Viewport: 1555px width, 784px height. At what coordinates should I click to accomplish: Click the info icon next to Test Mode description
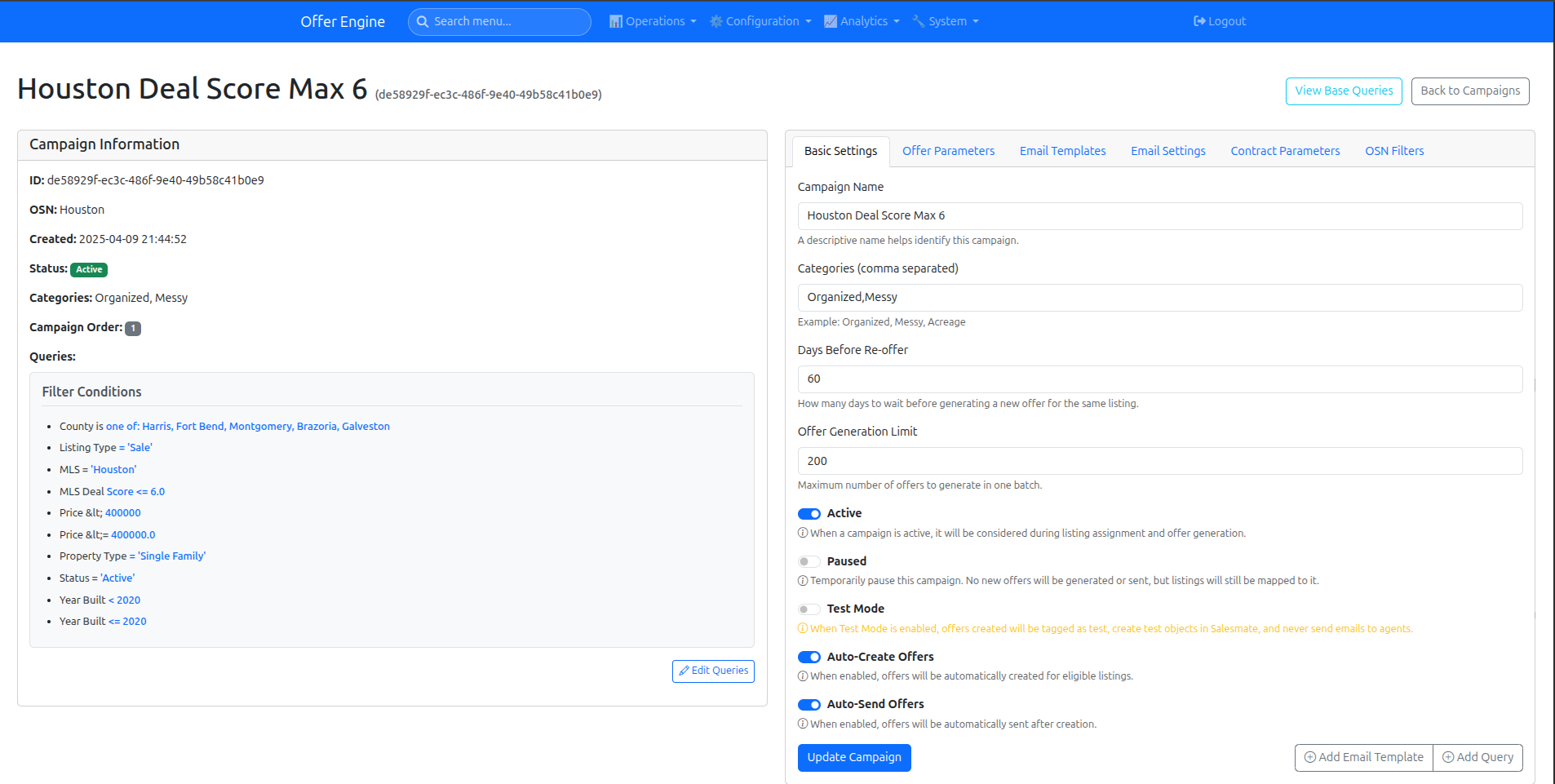[x=803, y=628]
